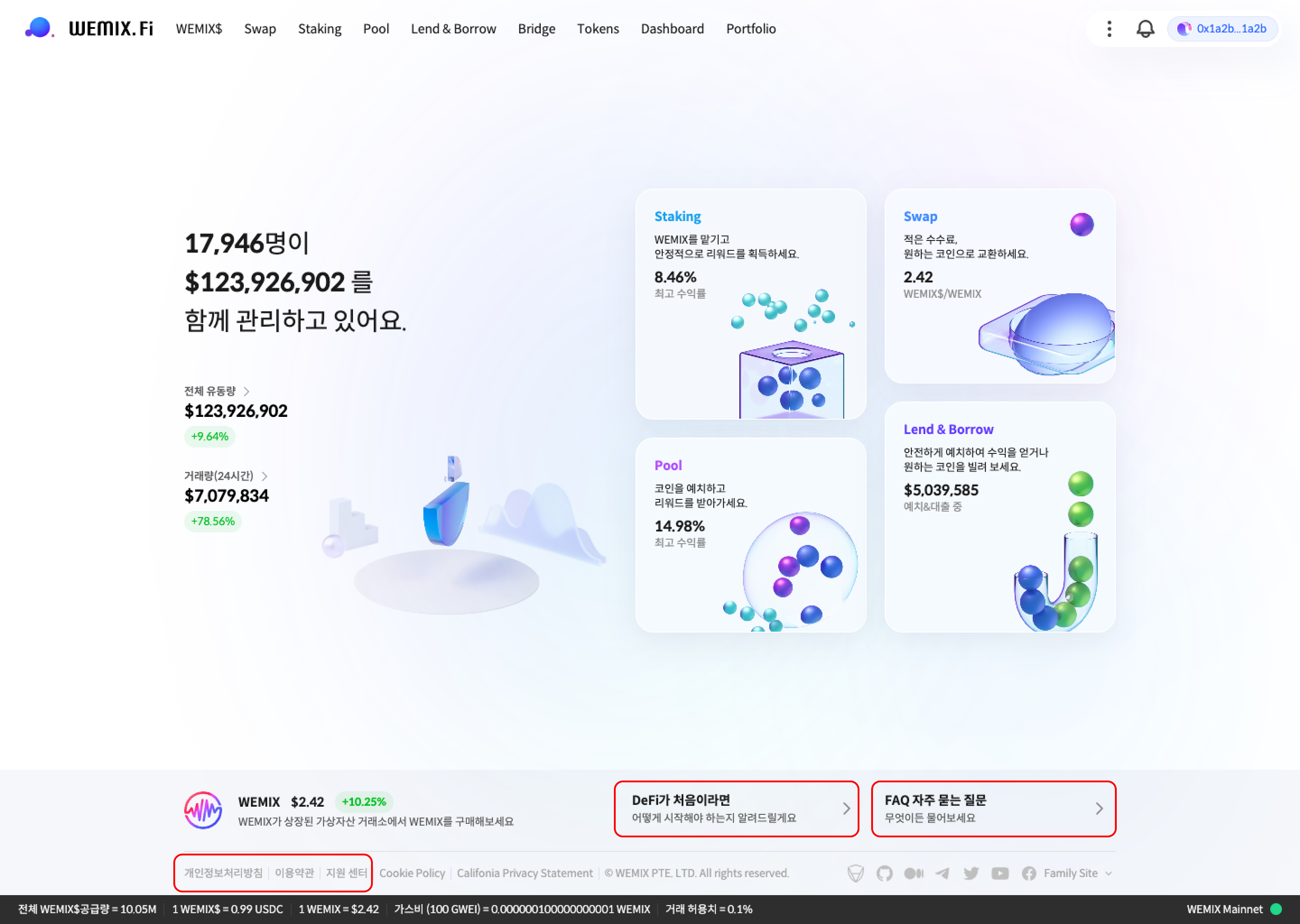Expand the Family Site dropdown
Image resolution: width=1300 pixels, height=924 pixels.
coord(1078,873)
